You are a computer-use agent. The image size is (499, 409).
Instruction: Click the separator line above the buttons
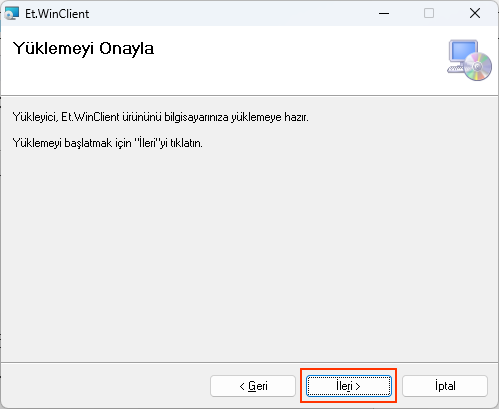point(249,362)
